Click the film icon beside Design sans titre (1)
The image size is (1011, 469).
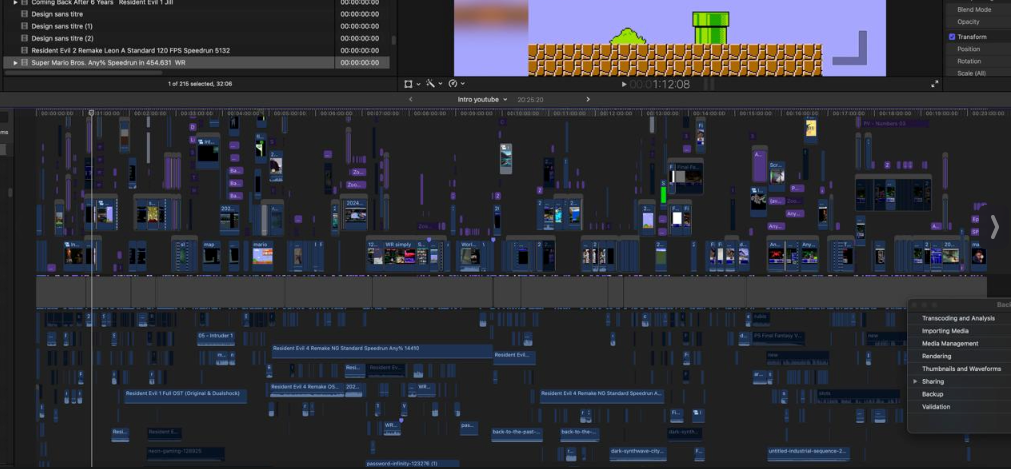[x=25, y=26]
